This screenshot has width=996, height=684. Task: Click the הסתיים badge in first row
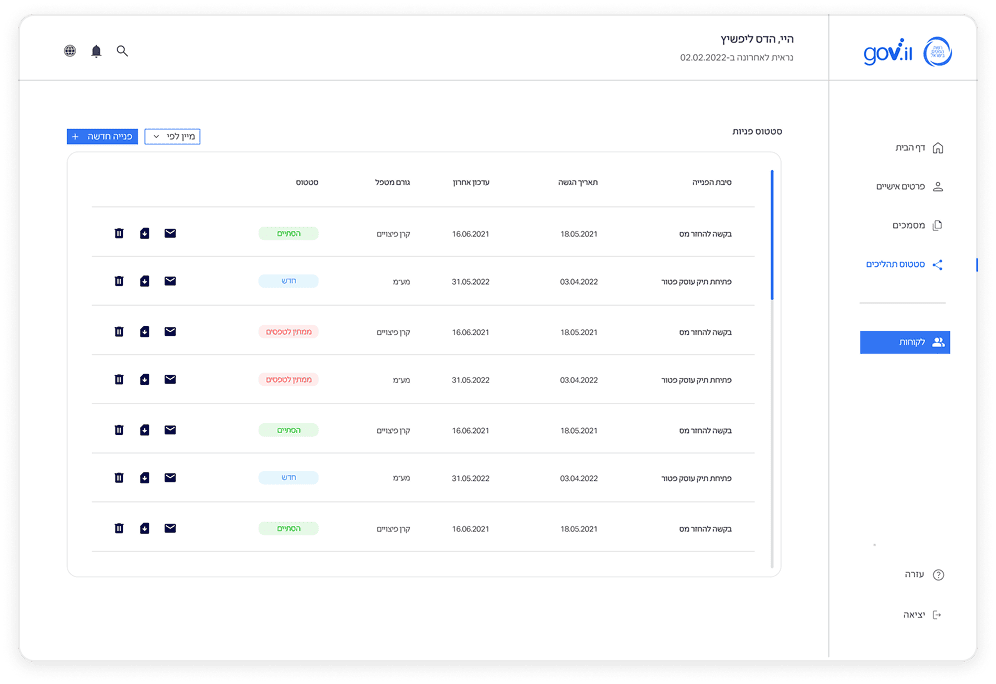pos(288,233)
